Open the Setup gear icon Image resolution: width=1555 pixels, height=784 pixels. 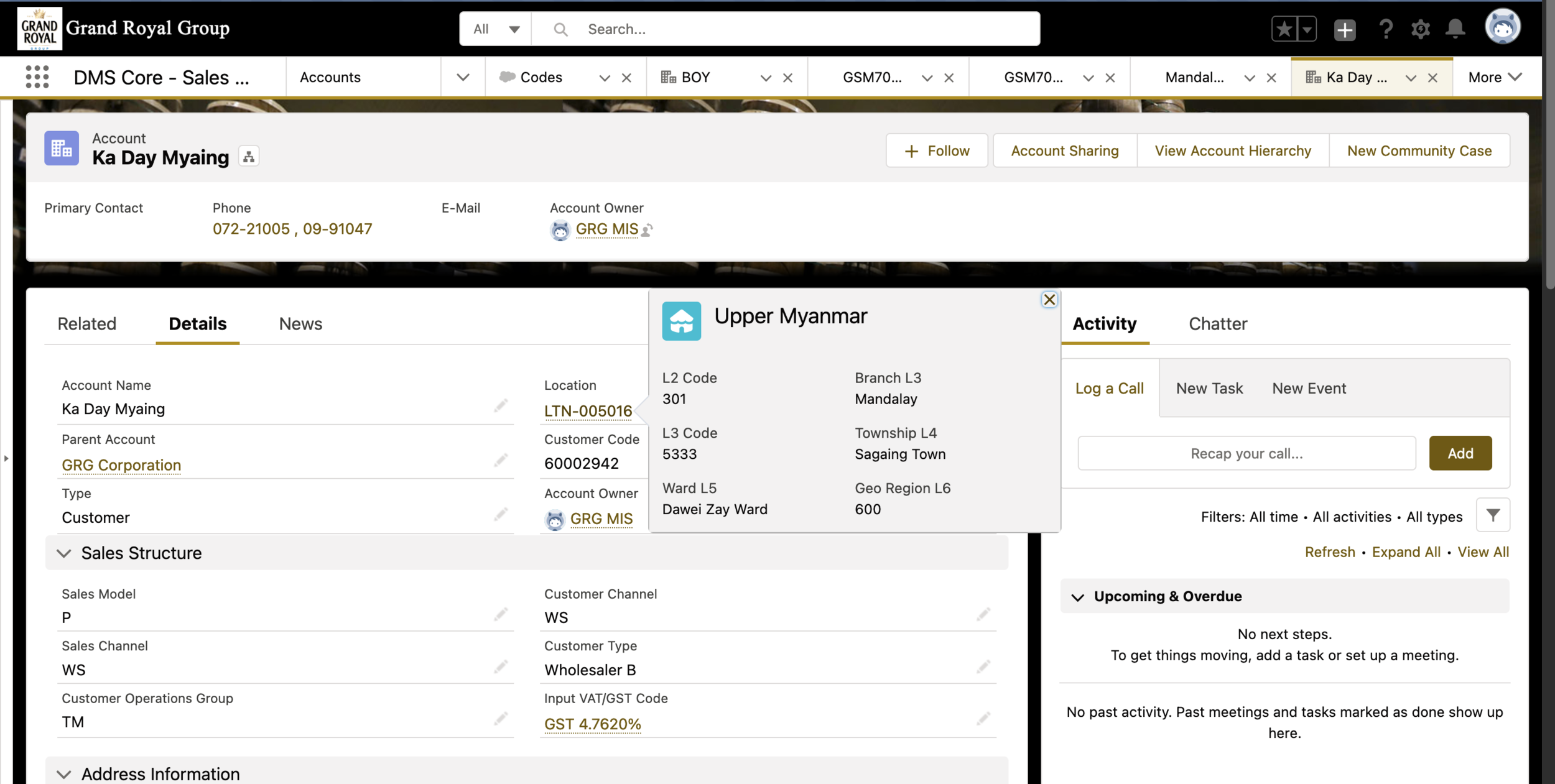(1421, 29)
